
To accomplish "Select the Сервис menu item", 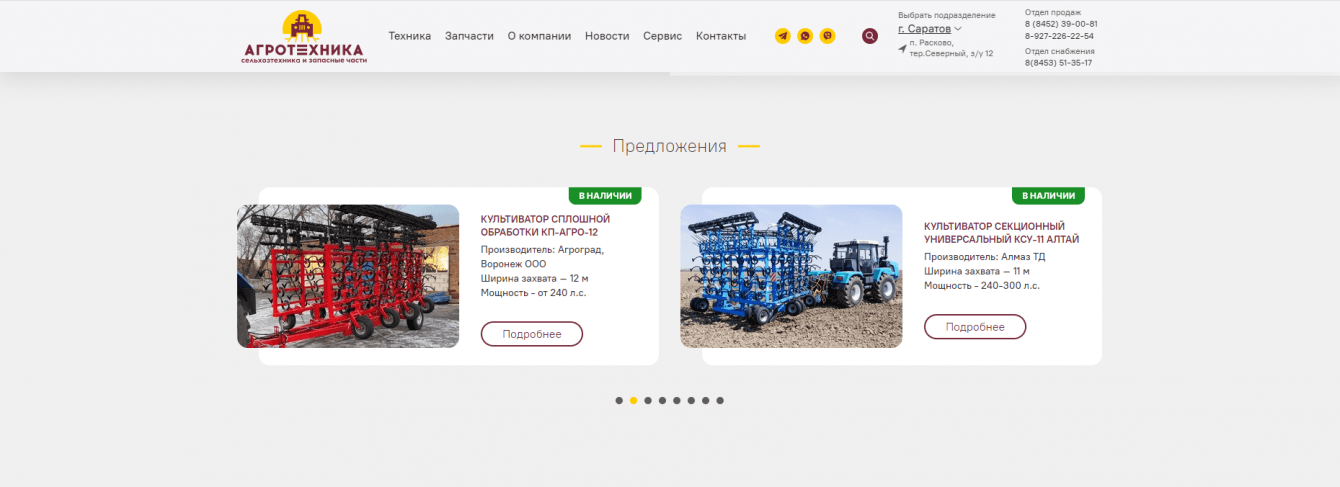I will pos(662,36).
